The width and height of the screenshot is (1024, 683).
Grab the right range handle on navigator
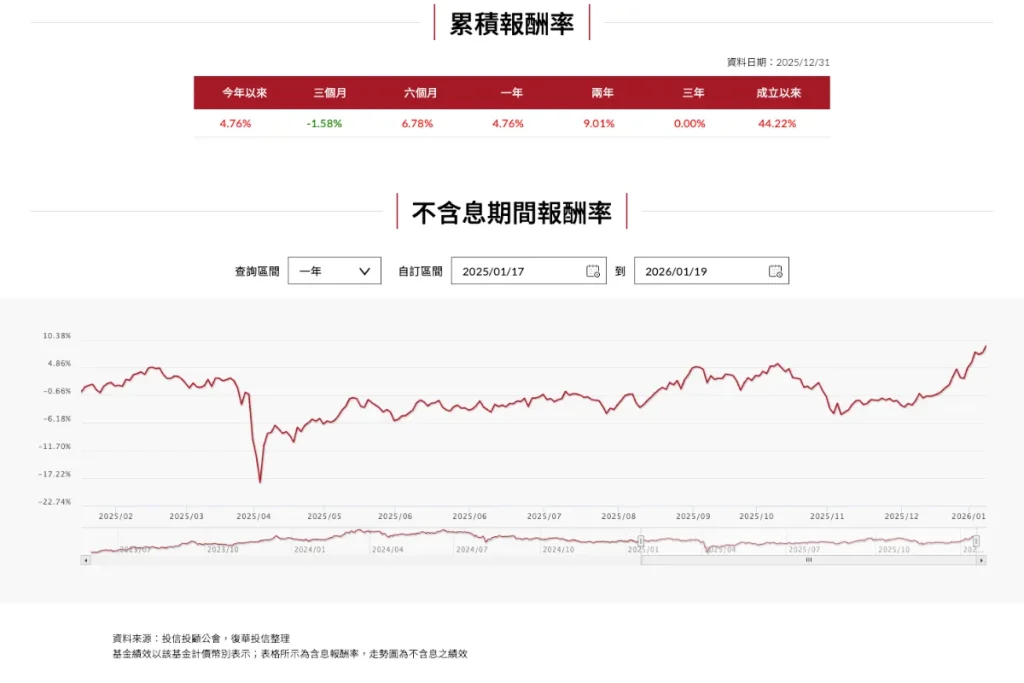coord(976,541)
